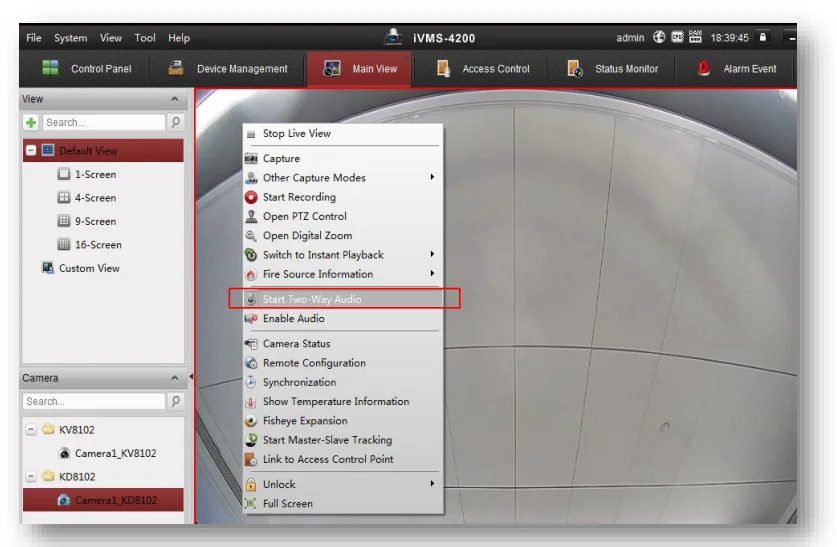The height and width of the screenshot is (547, 837).
Task: Click the search magnifier in Camera panel
Action: coord(175,401)
